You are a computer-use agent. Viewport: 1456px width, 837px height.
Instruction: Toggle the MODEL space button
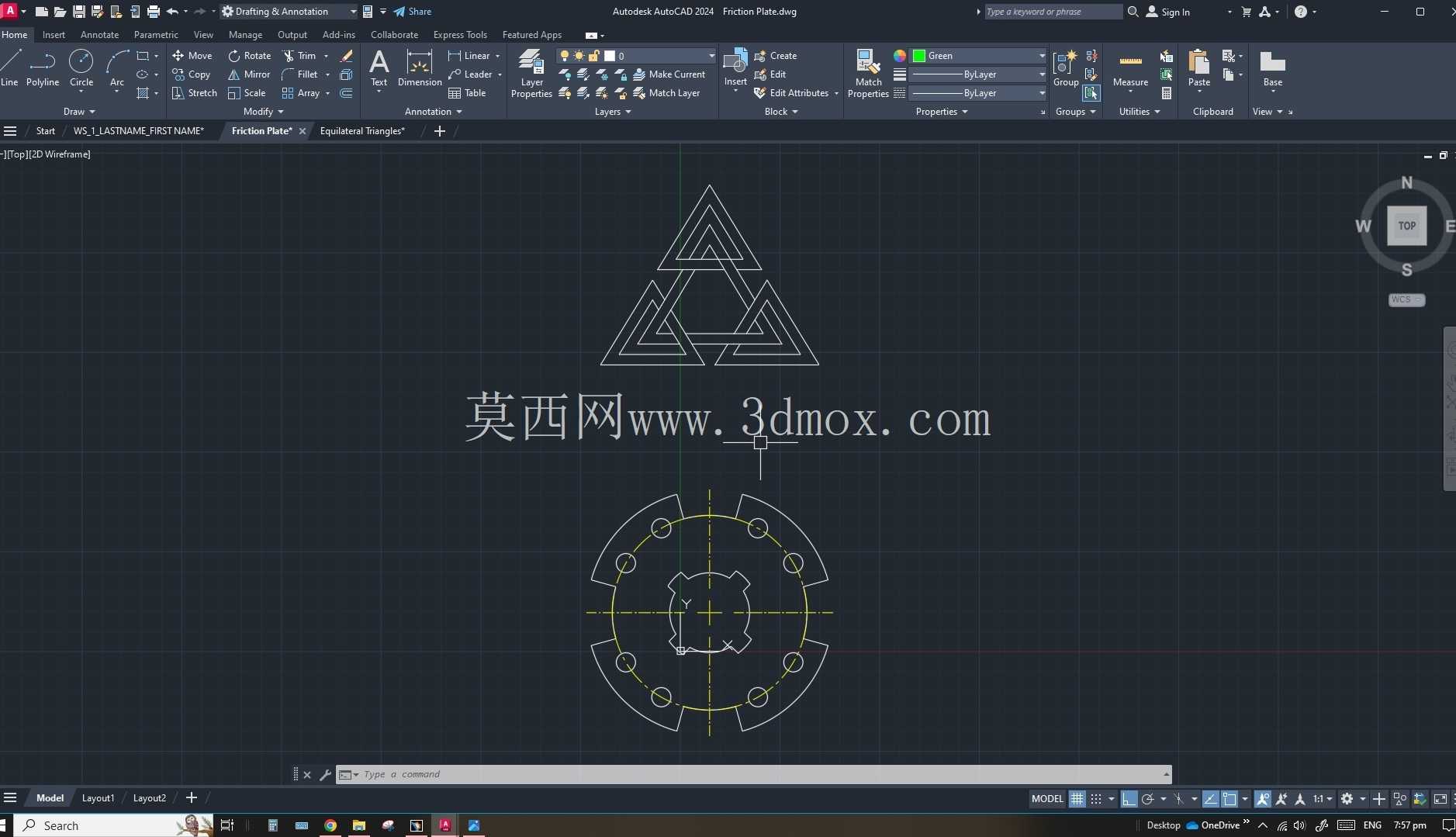1047,798
